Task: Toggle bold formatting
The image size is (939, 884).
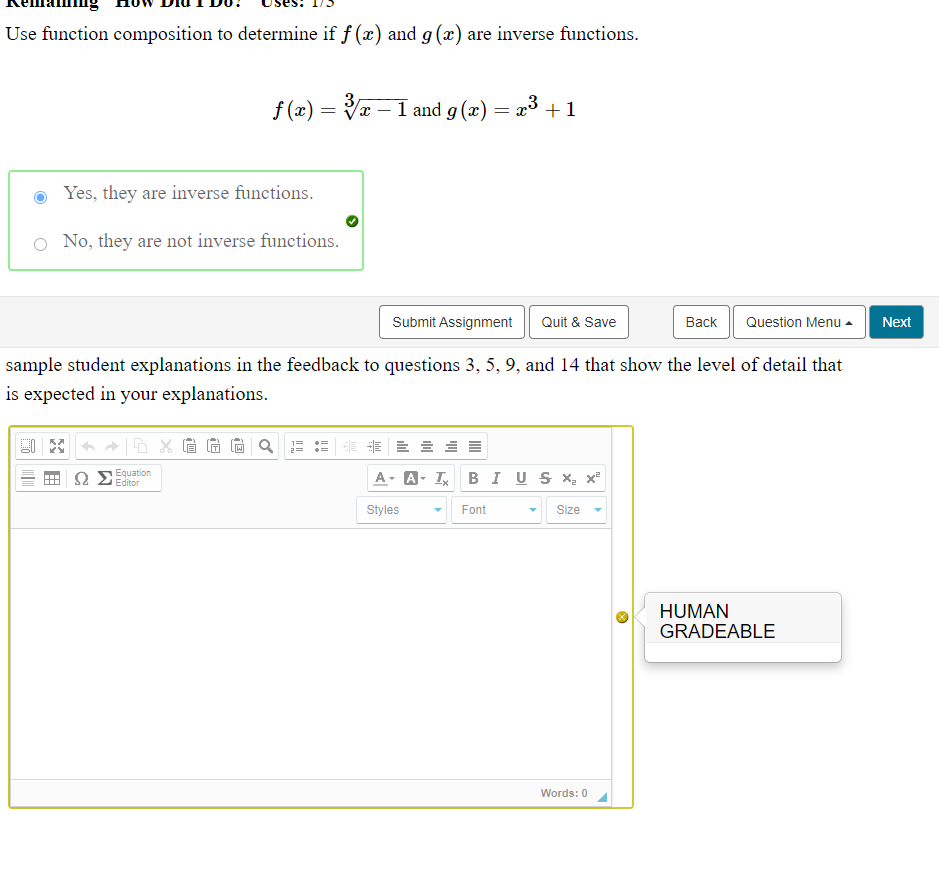Action: (473, 478)
